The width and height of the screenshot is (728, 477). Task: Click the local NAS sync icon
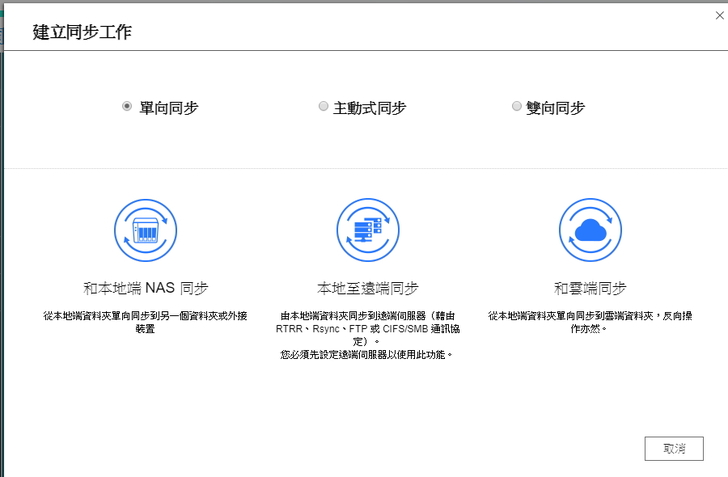click(146, 229)
